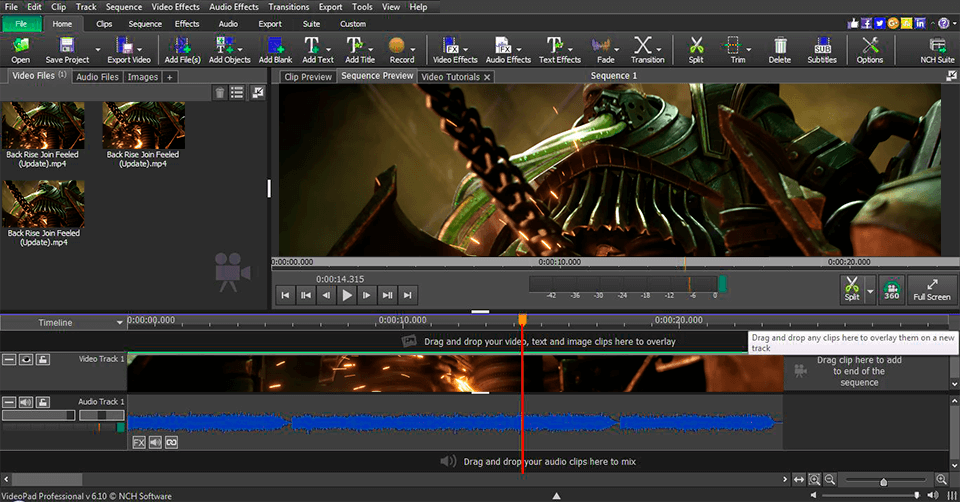Click the trash icon in the media bin
Image resolution: width=960 pixels, height=502 pixels.
[x=220, y=92]
